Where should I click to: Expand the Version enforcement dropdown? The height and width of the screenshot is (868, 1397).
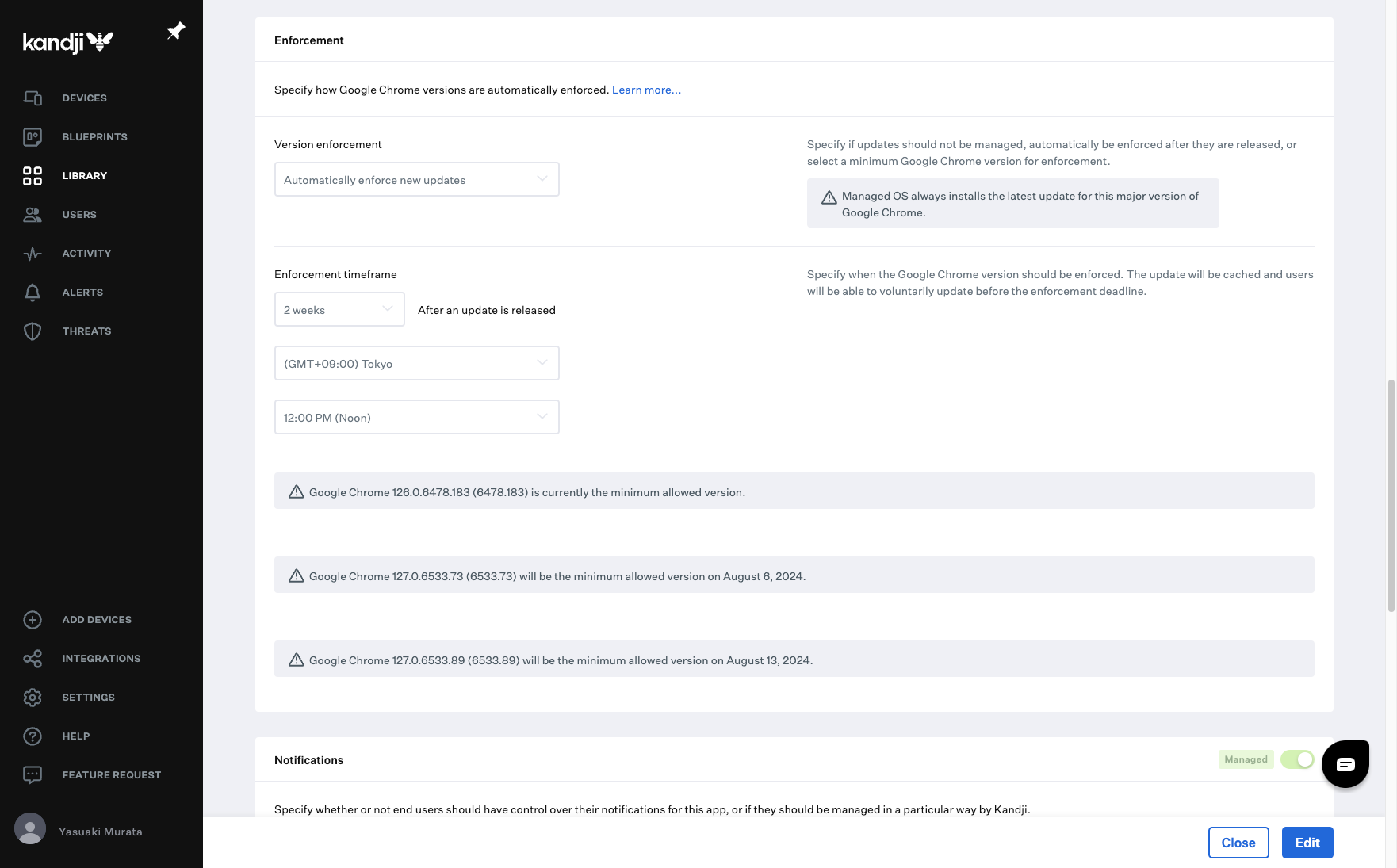(x=416, y=180)
